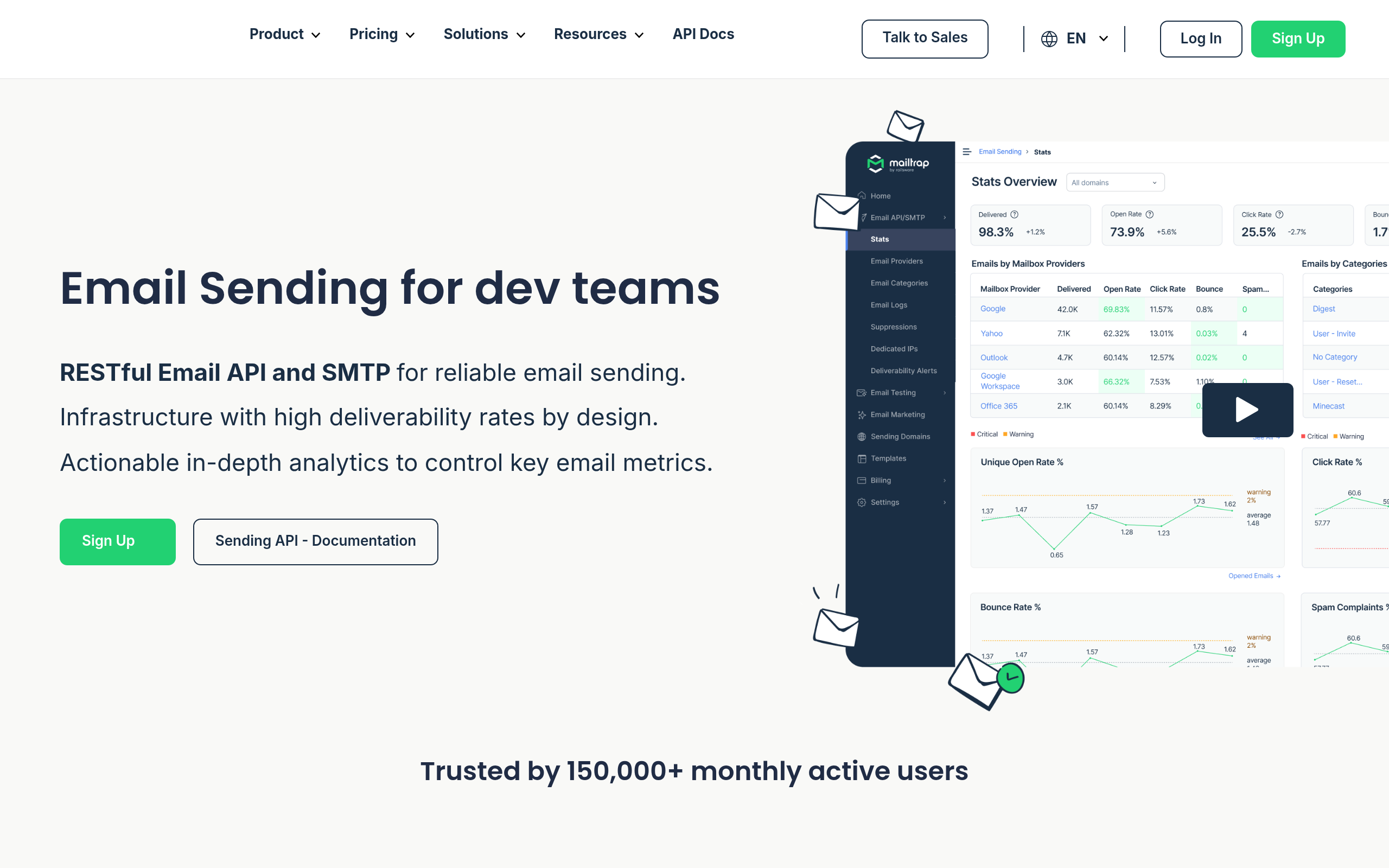Click the globe language icon
The width and height of the screenshot is (1389, 868).
click(x=1049, y=39)
